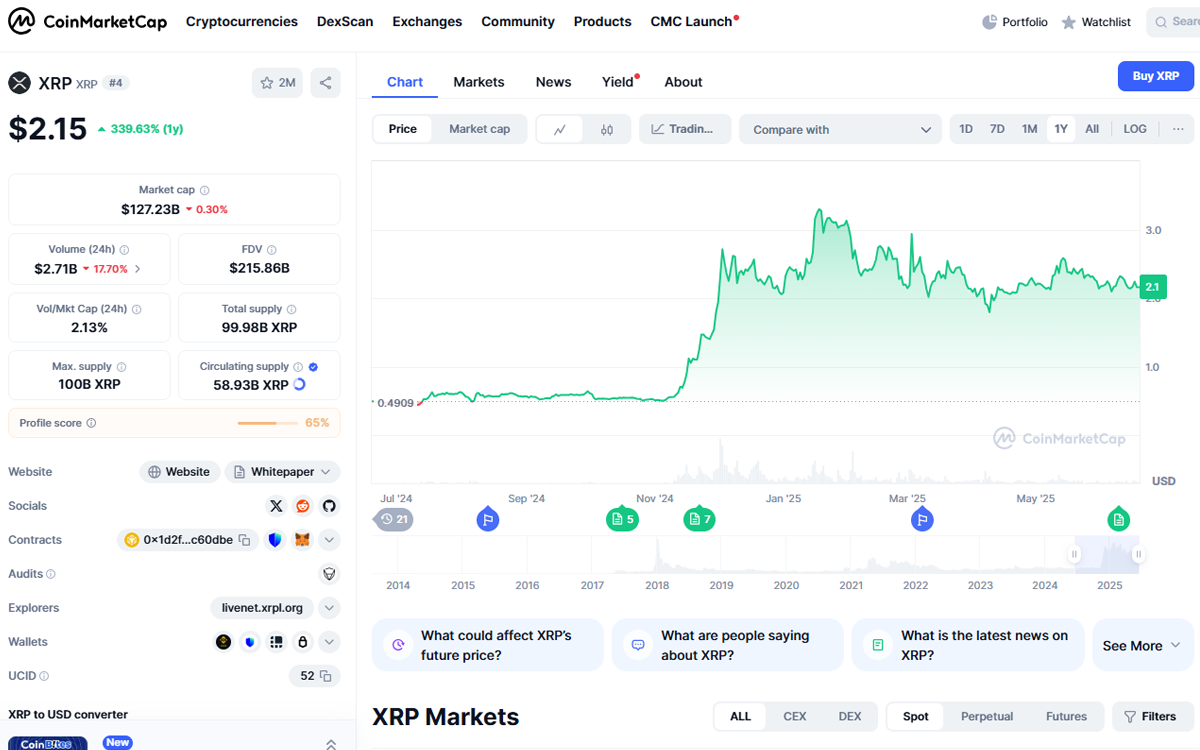1200x750 pixels.
Task: Switch to line chart type
Action: [561, 129]
